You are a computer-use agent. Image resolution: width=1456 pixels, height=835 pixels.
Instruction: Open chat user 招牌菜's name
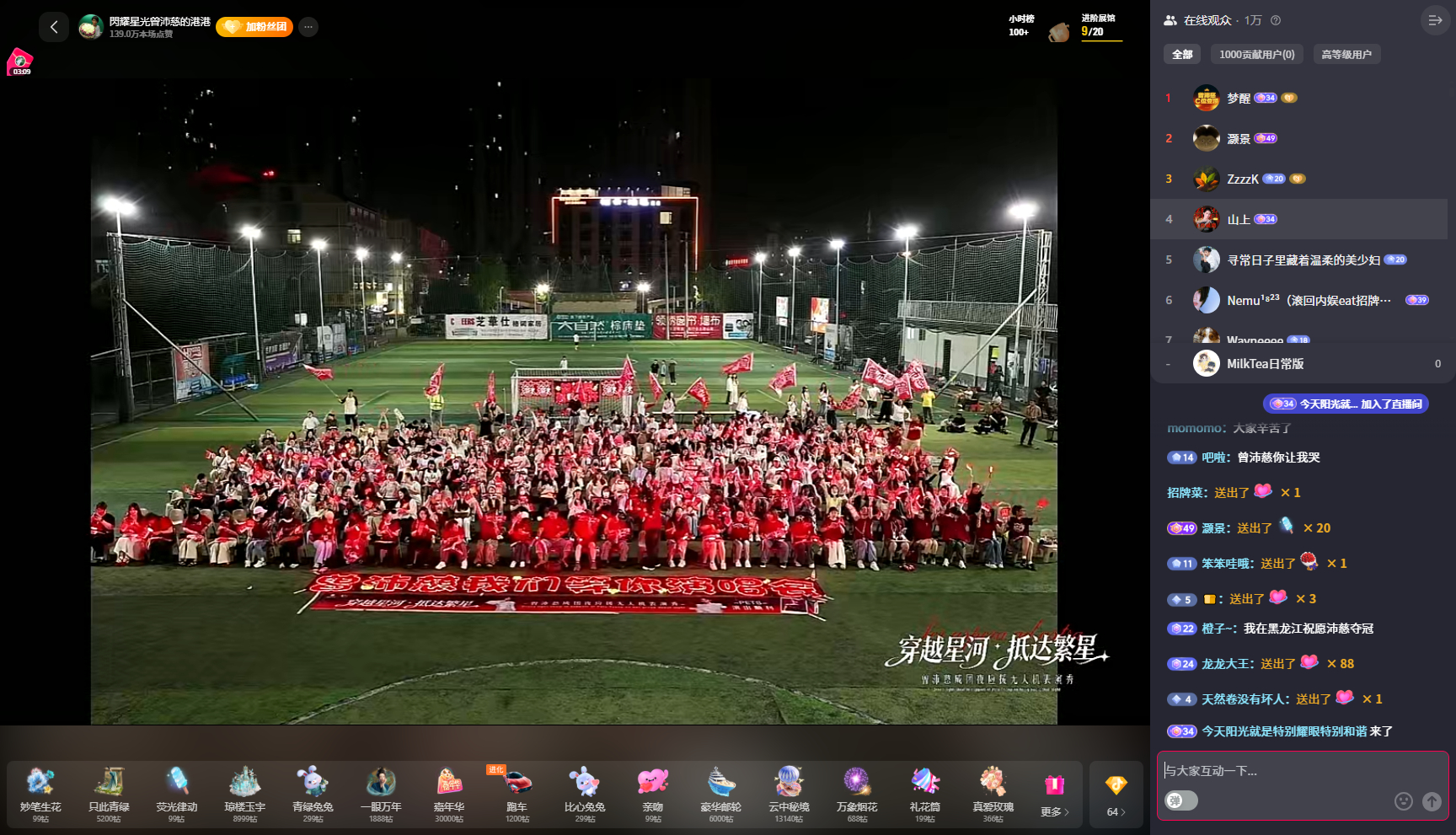(x=1185, y=493)
